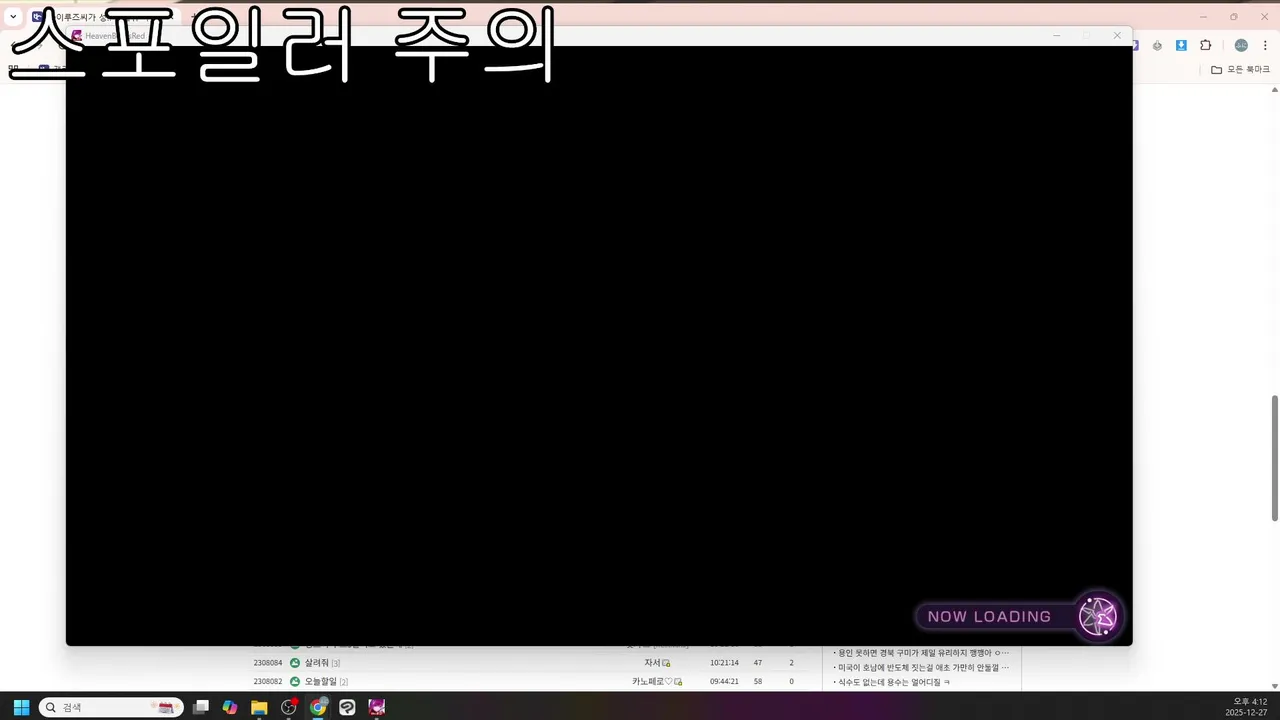Close the Heaven Burns Red game window
Viewport: 1280px width, 720px height.
coord(1117,36)
